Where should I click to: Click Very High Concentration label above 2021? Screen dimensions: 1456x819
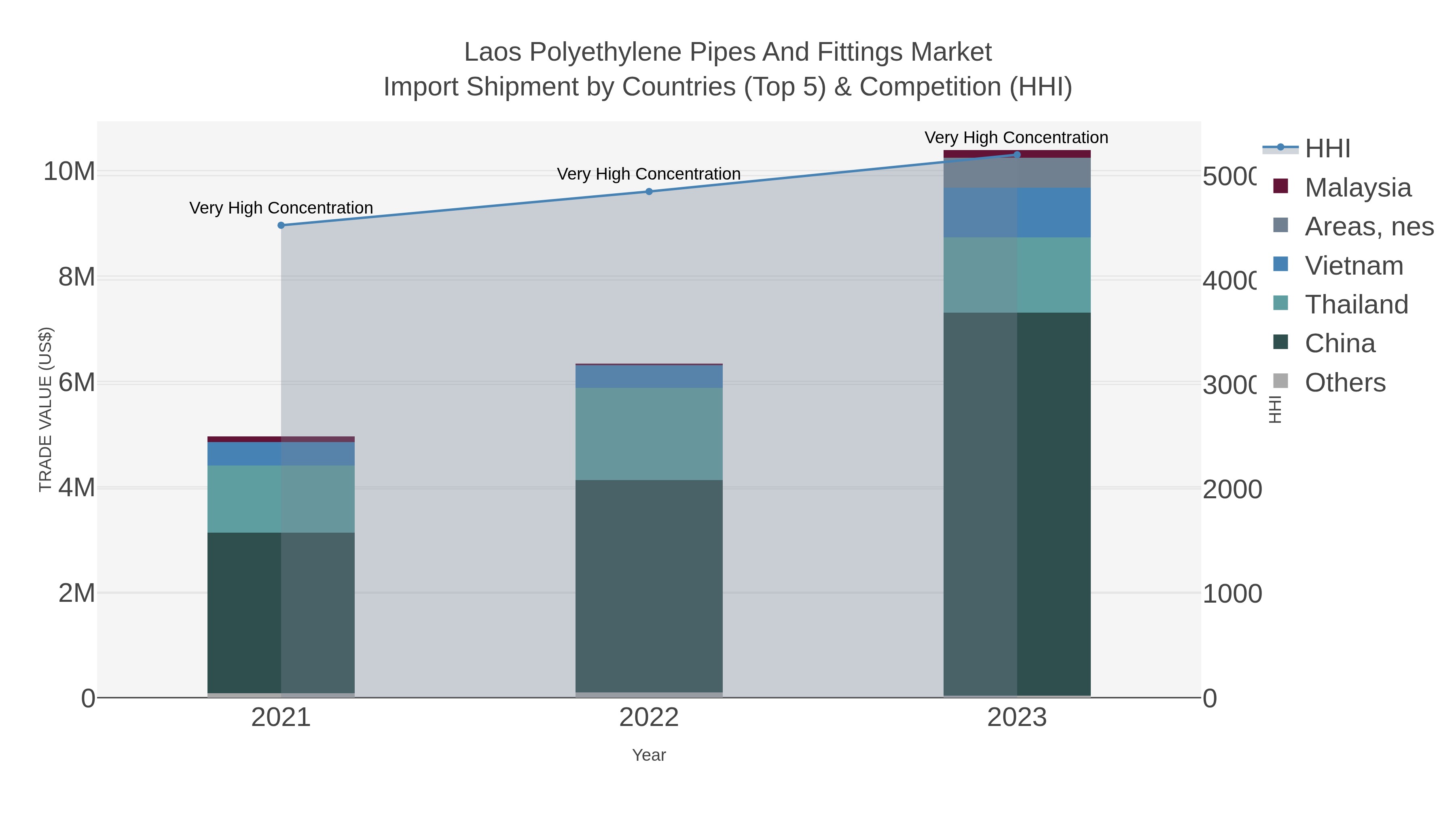pos(281,207)
